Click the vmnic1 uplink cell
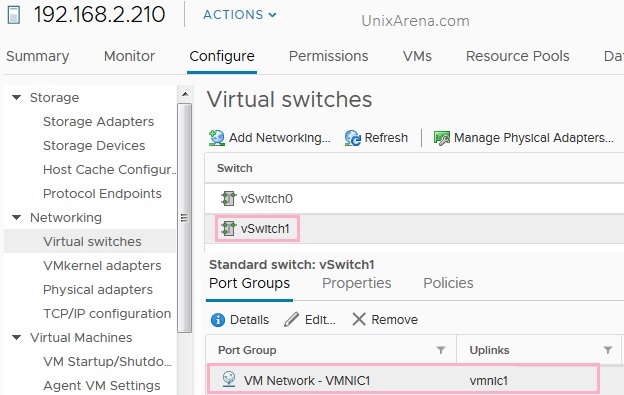The height and width of the screenshot is (395, 624). coord(489,381)
